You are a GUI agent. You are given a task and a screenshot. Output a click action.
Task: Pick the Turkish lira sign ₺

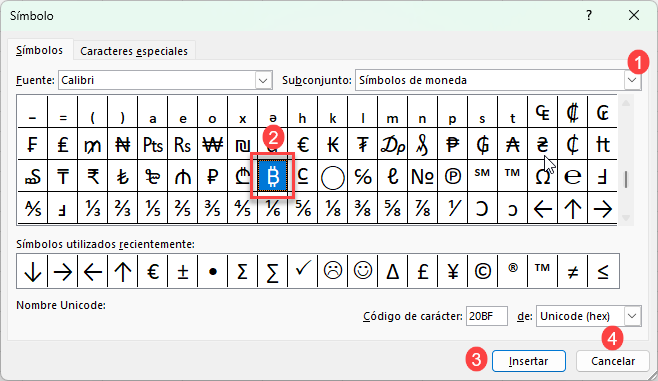tap(123, 176)
